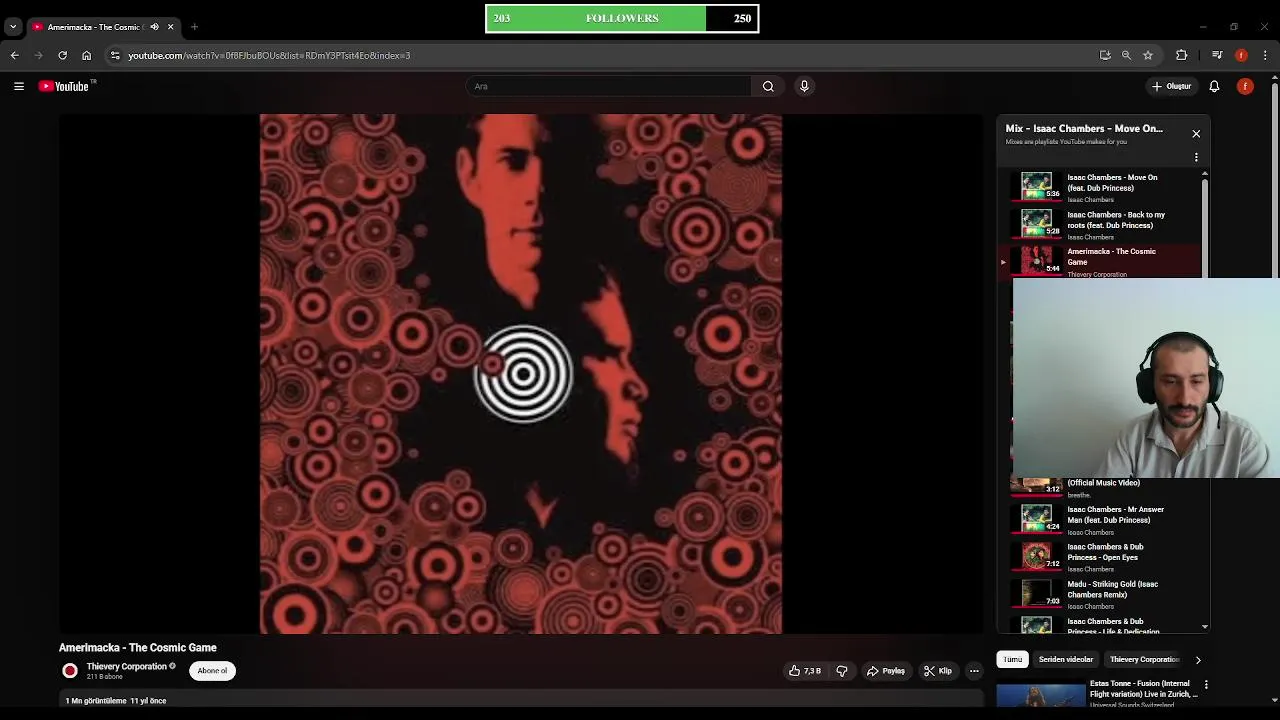The image size is (1280, 720).
Task: Play Isaac Chambers - Life & Dedication item
Action: pos(1100,624)
